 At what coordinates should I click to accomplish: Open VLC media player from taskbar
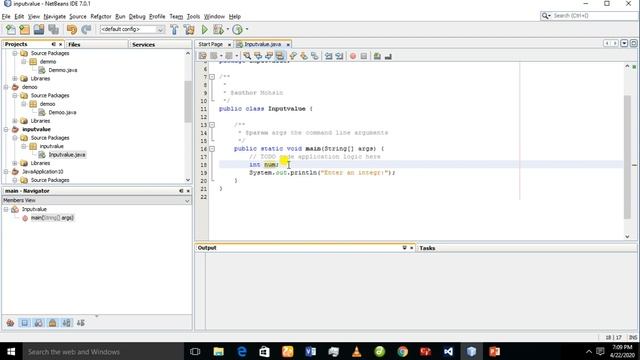pyautogui.click(x=356, y=351)
